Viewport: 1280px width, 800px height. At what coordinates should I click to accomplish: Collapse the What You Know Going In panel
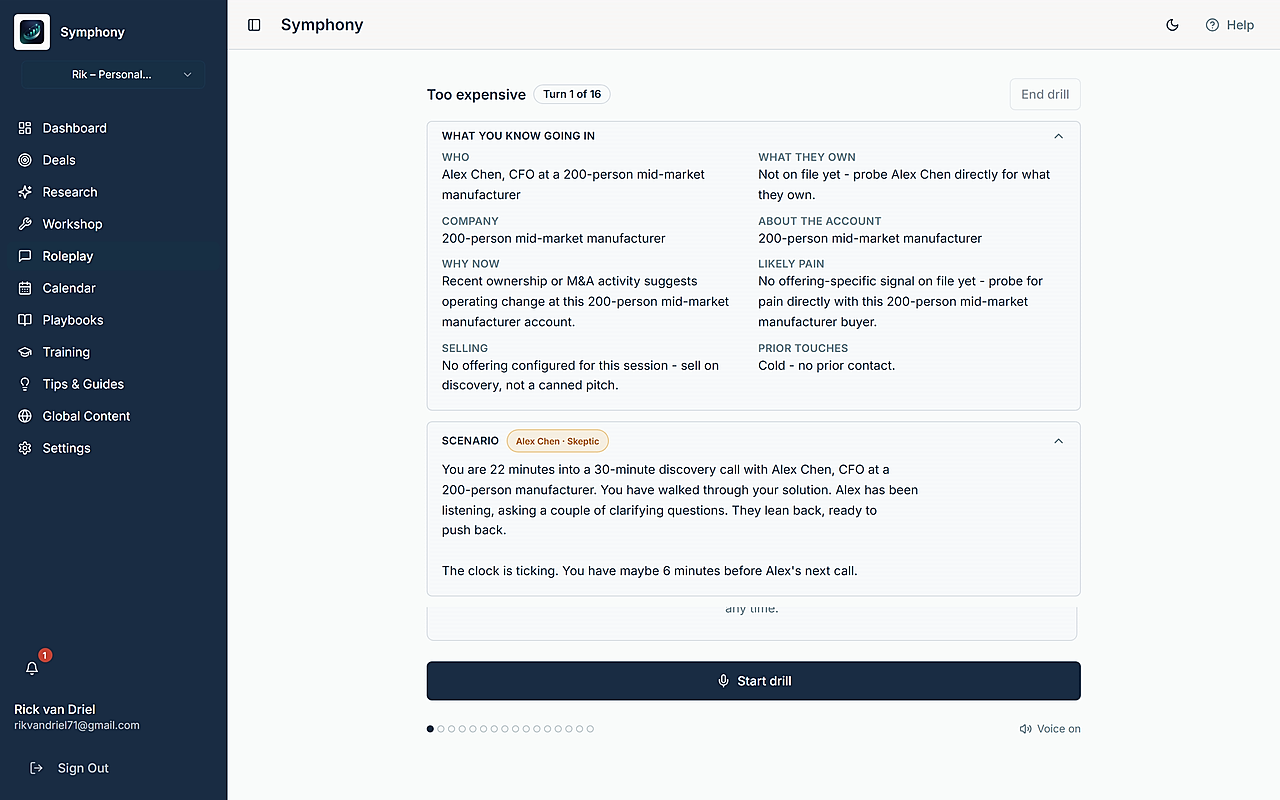(x=1058, y=136)
